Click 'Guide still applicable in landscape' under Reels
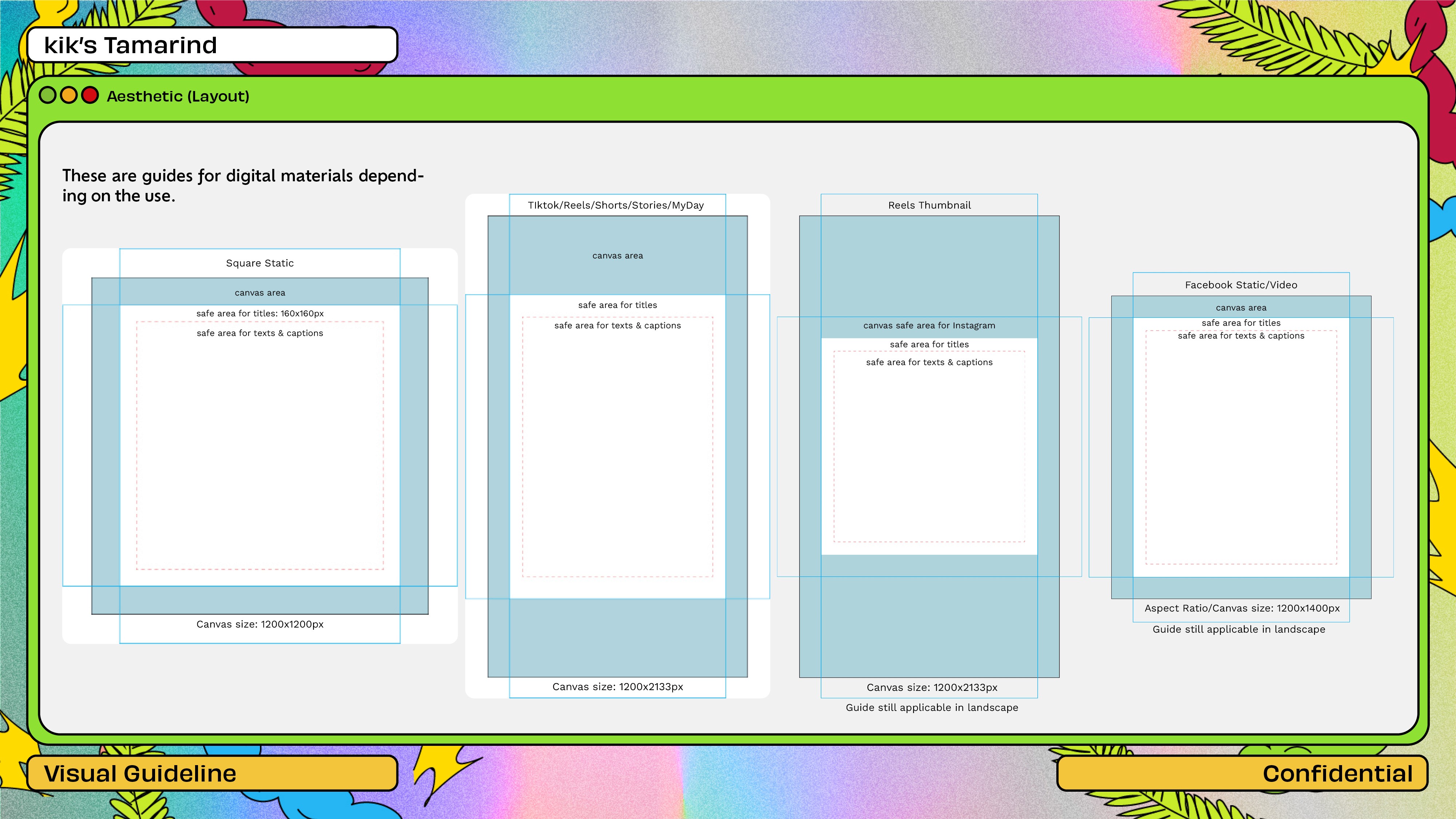The width and height of the screenshot is (1456, 819). (931, 708)
